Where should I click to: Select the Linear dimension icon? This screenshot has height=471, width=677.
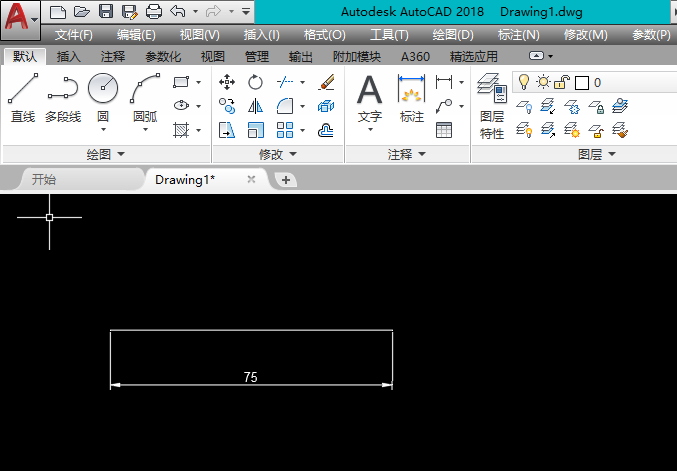coord(444,82)
